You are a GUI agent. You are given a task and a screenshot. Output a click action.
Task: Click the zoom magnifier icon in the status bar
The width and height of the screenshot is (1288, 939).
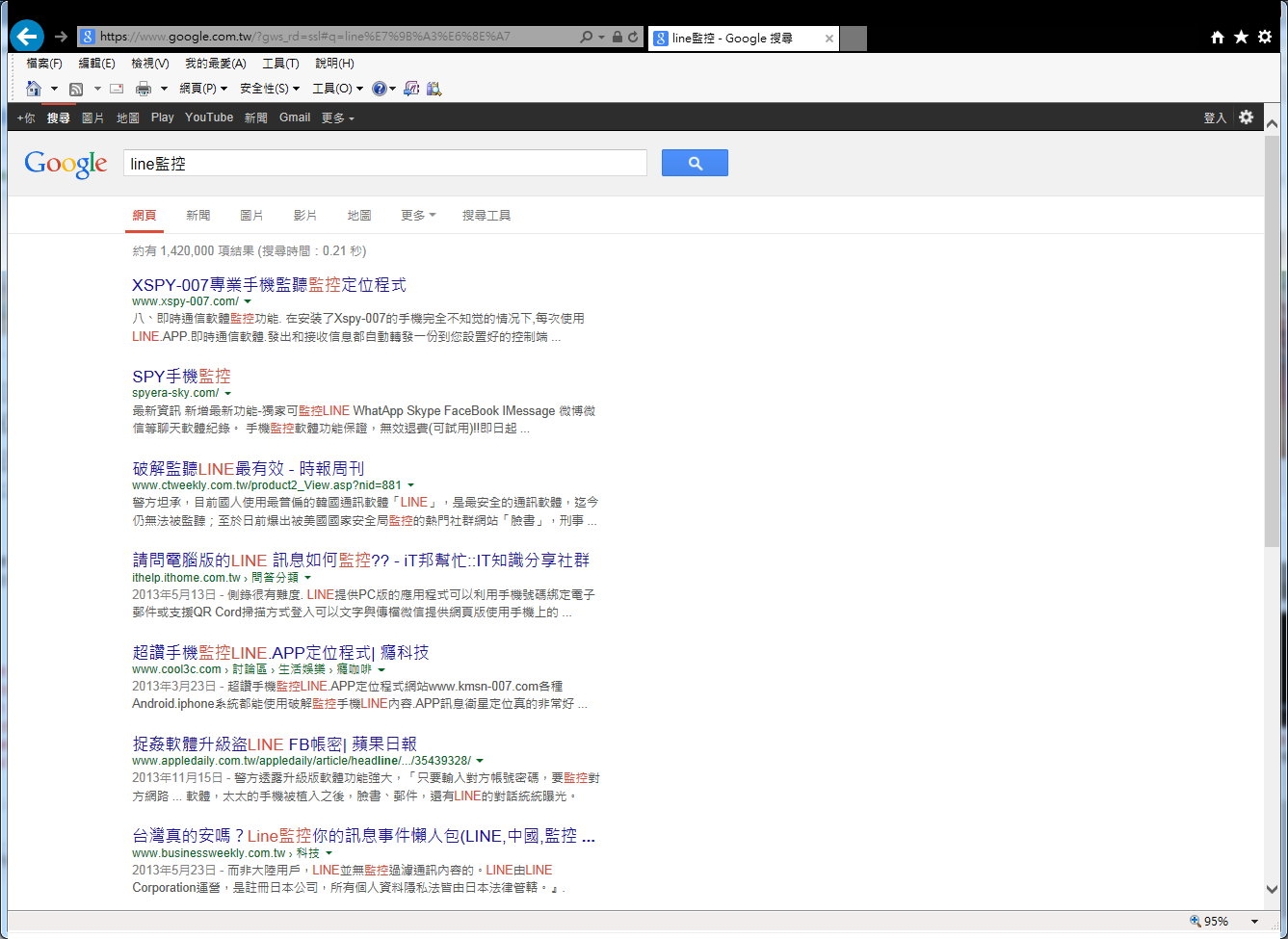tap(1196, 922)
